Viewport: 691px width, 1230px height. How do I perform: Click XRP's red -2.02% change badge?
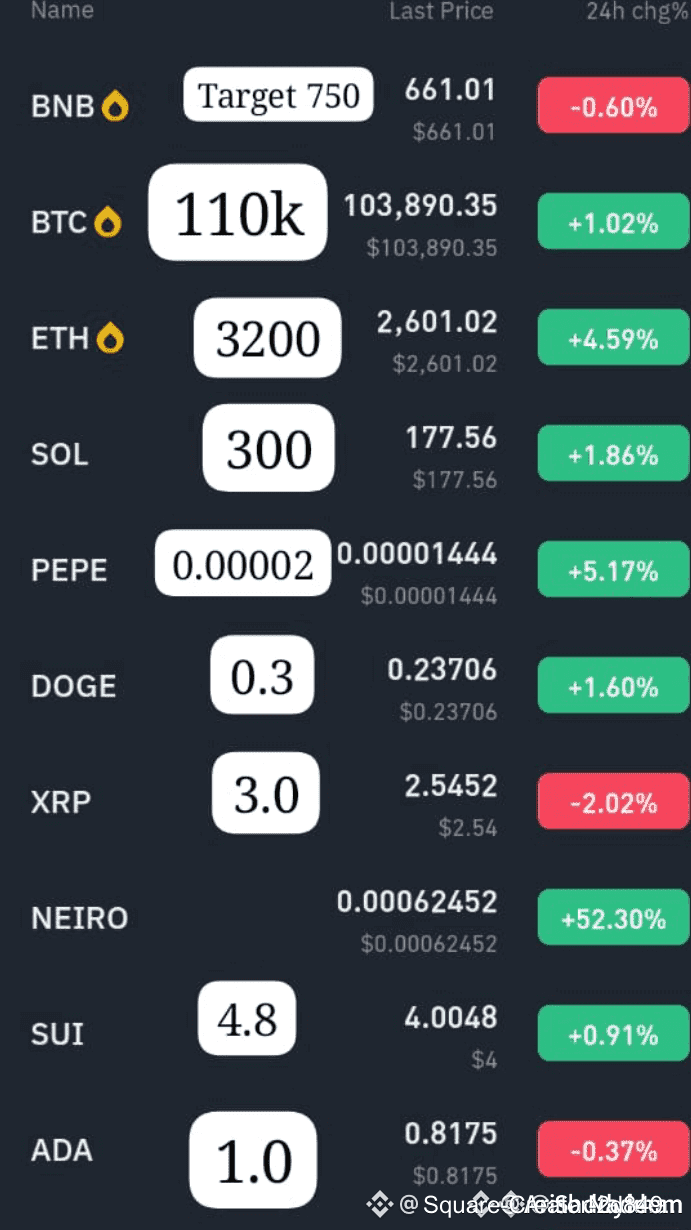pyautogui.click(x=613, y=801)
